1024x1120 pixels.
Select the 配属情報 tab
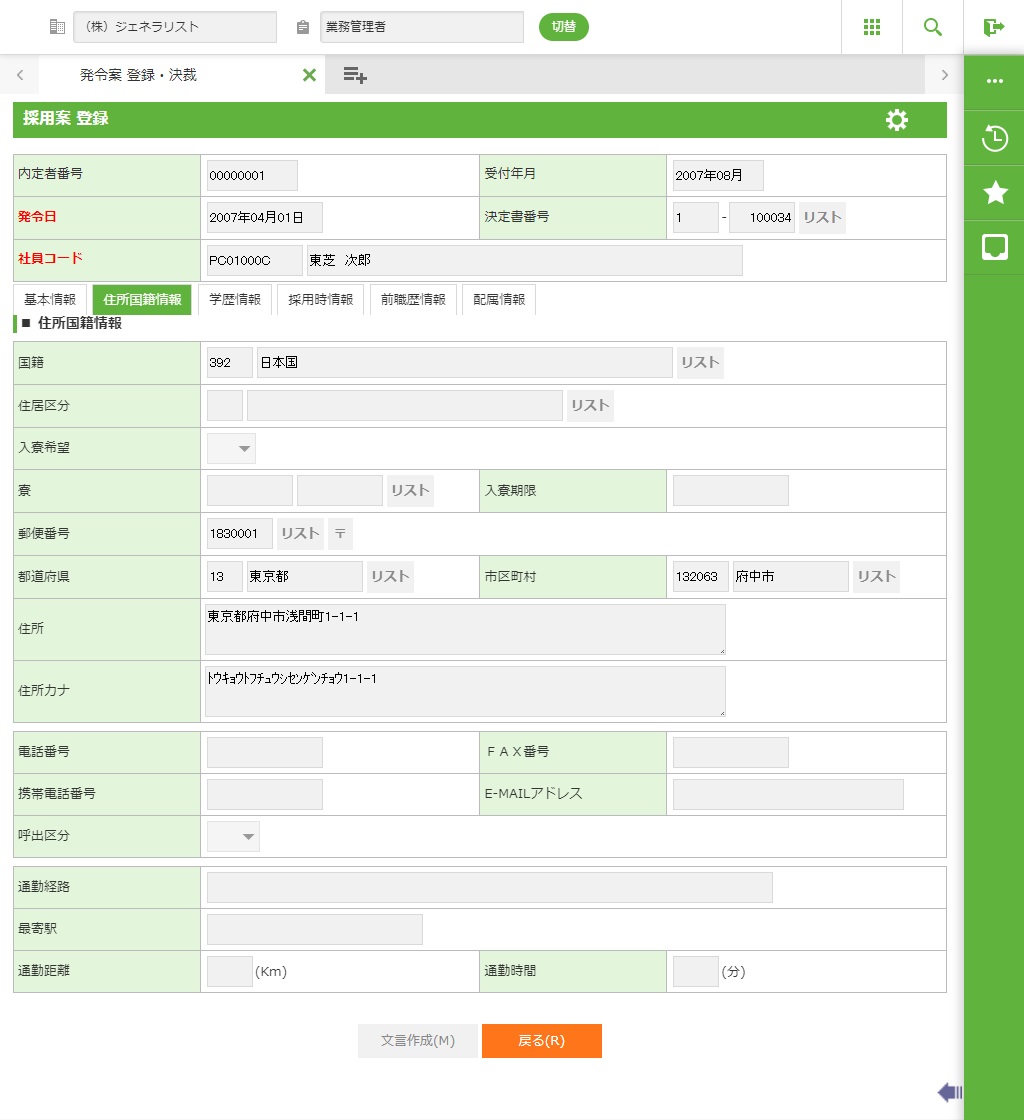498,299
